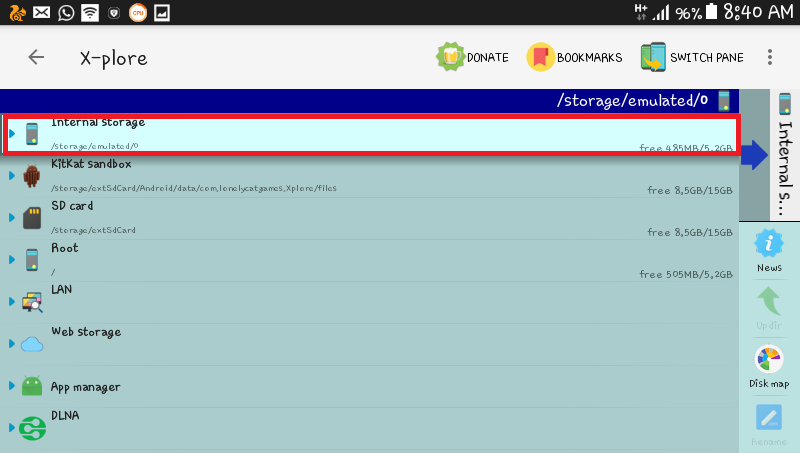Tap the /storage/extSdCard path text
Viewport: 800px width, 453px height.
coord(93,230)
